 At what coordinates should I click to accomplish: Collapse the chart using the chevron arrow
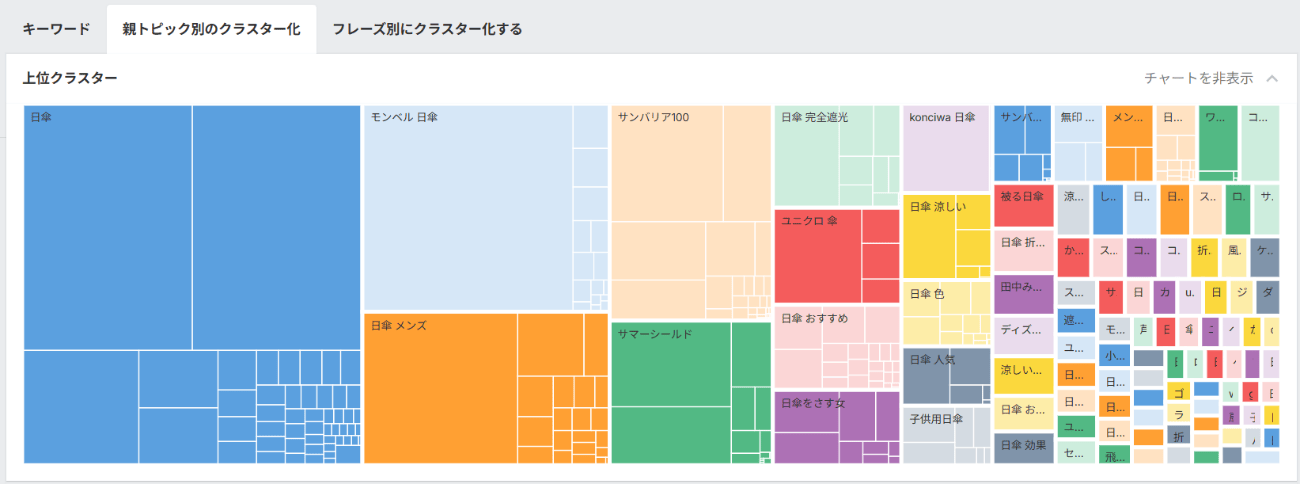1272,78
